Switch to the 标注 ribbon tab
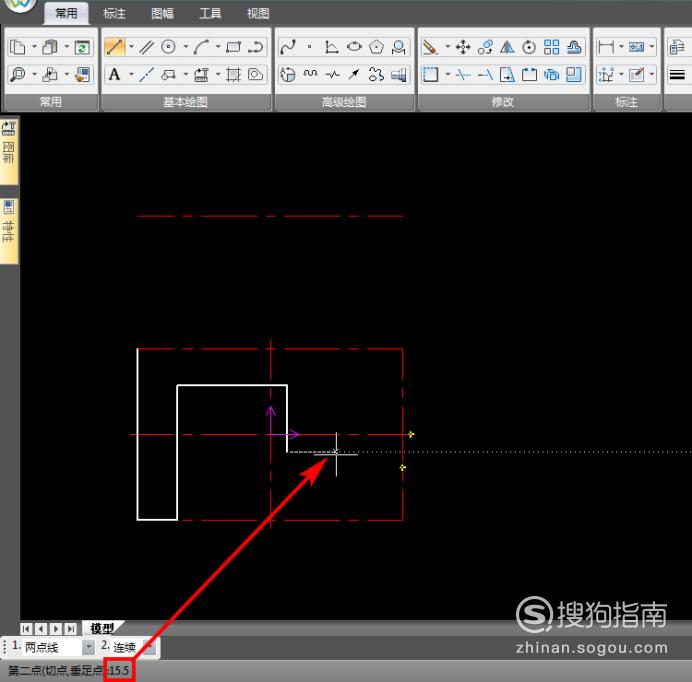Image resolution: width=692 pixels, height=682 pixels. [x=114, y=14]
